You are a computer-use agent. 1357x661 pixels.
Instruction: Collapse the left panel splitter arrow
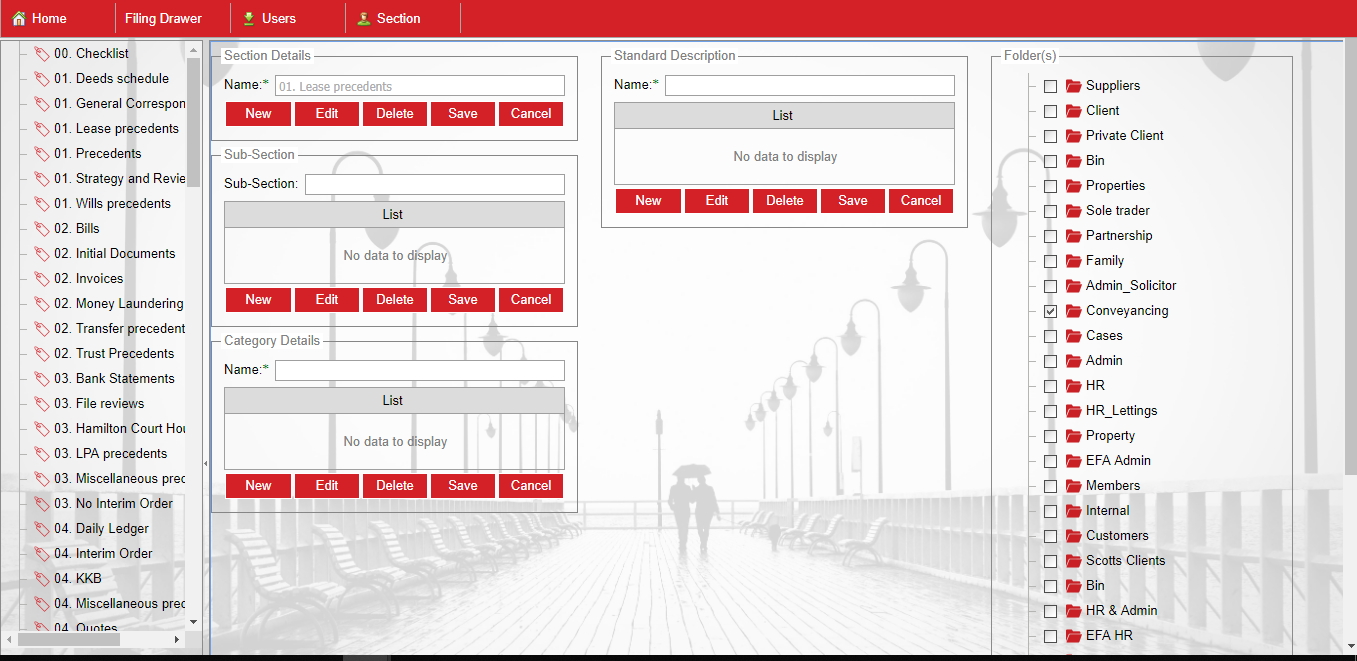click(205, 463)
